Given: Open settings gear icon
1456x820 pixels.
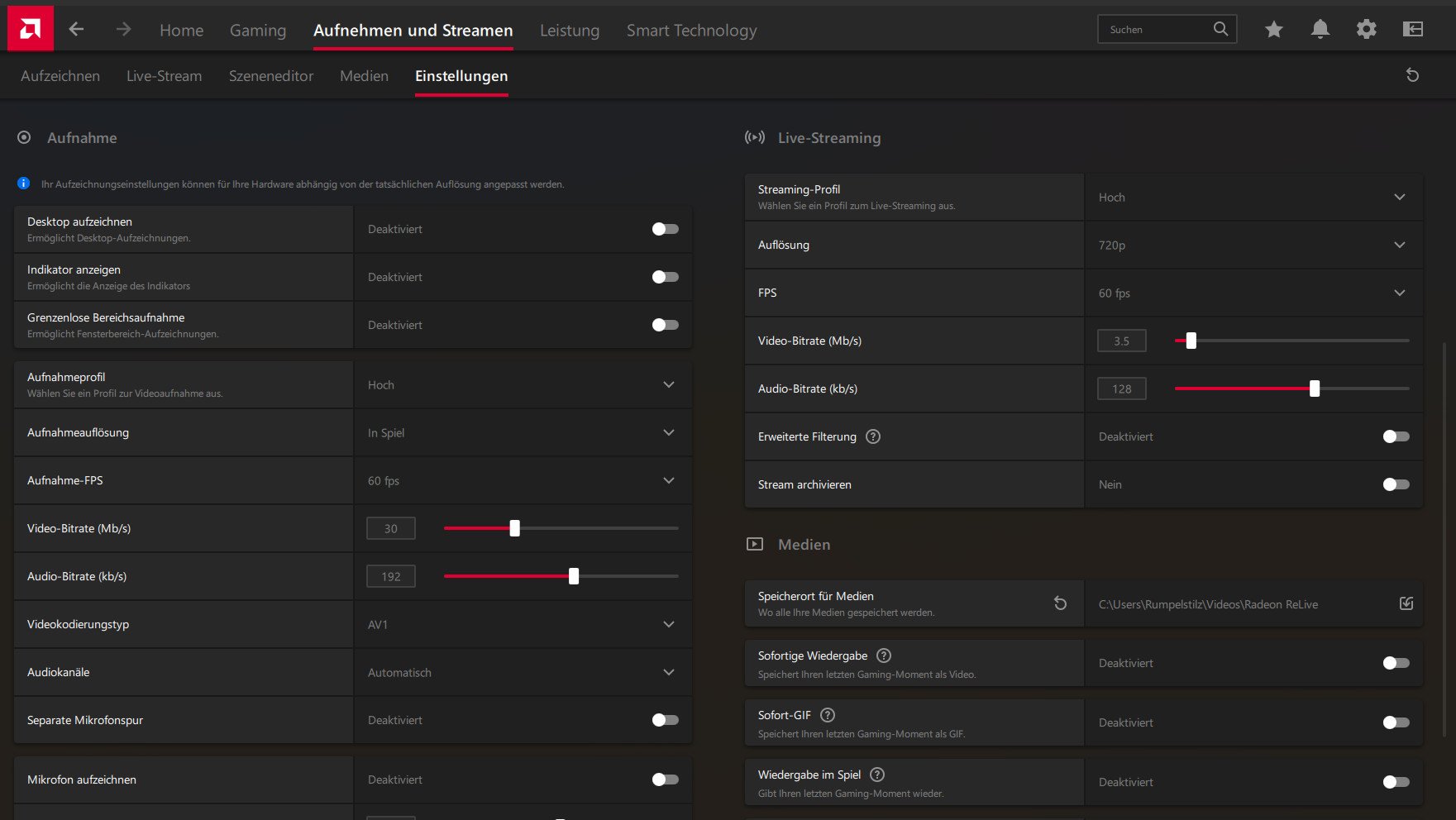Looking at the screenshot, I should (x=1366, y=30).
